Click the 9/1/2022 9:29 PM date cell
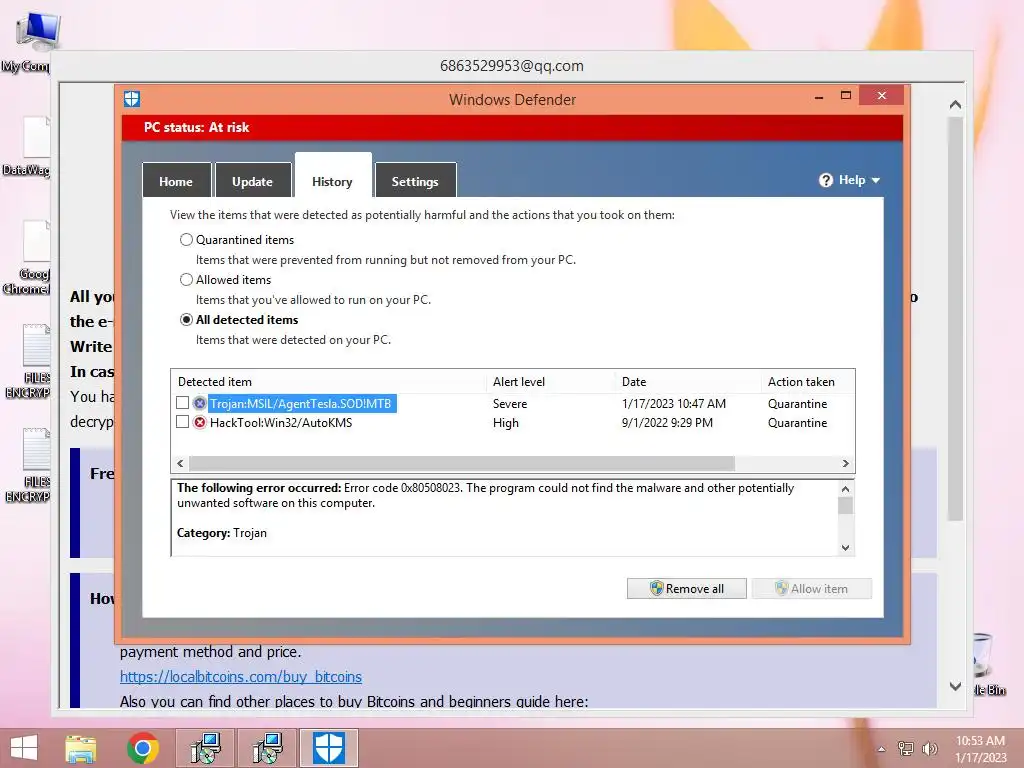This screenshot has width=1024, height=768. pos(667,423)
